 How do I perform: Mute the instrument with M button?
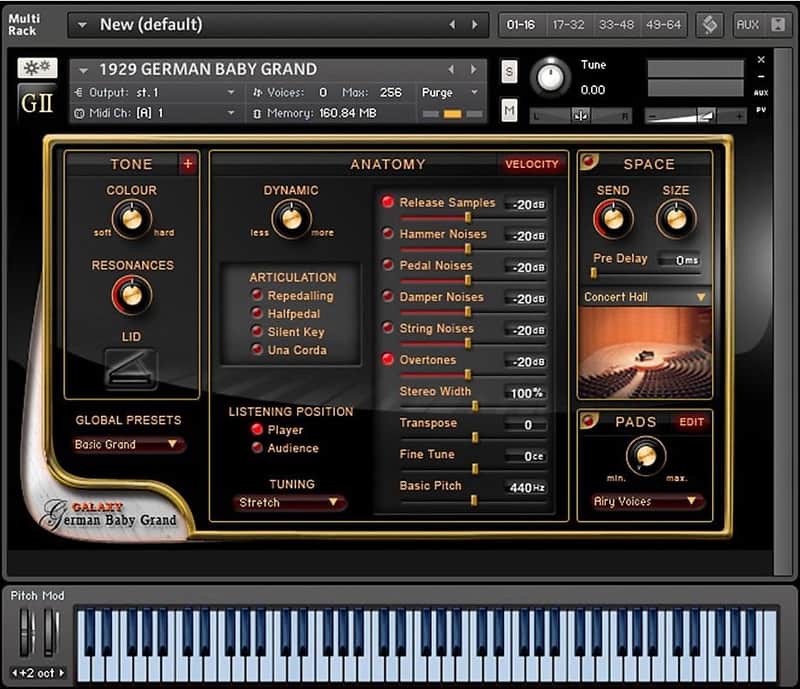point(509,110)
